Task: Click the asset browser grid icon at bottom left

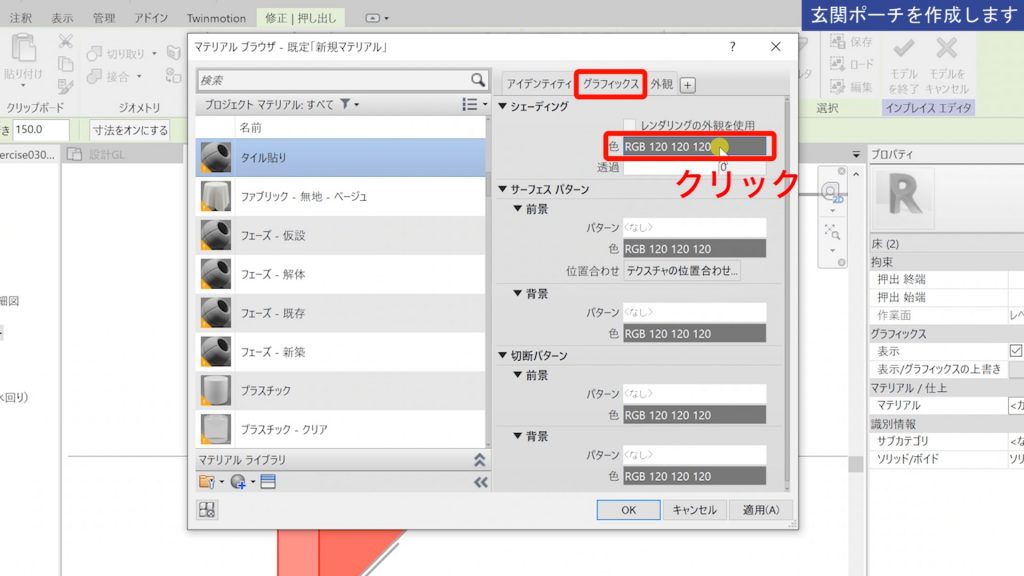Action: tap(206, 510)
